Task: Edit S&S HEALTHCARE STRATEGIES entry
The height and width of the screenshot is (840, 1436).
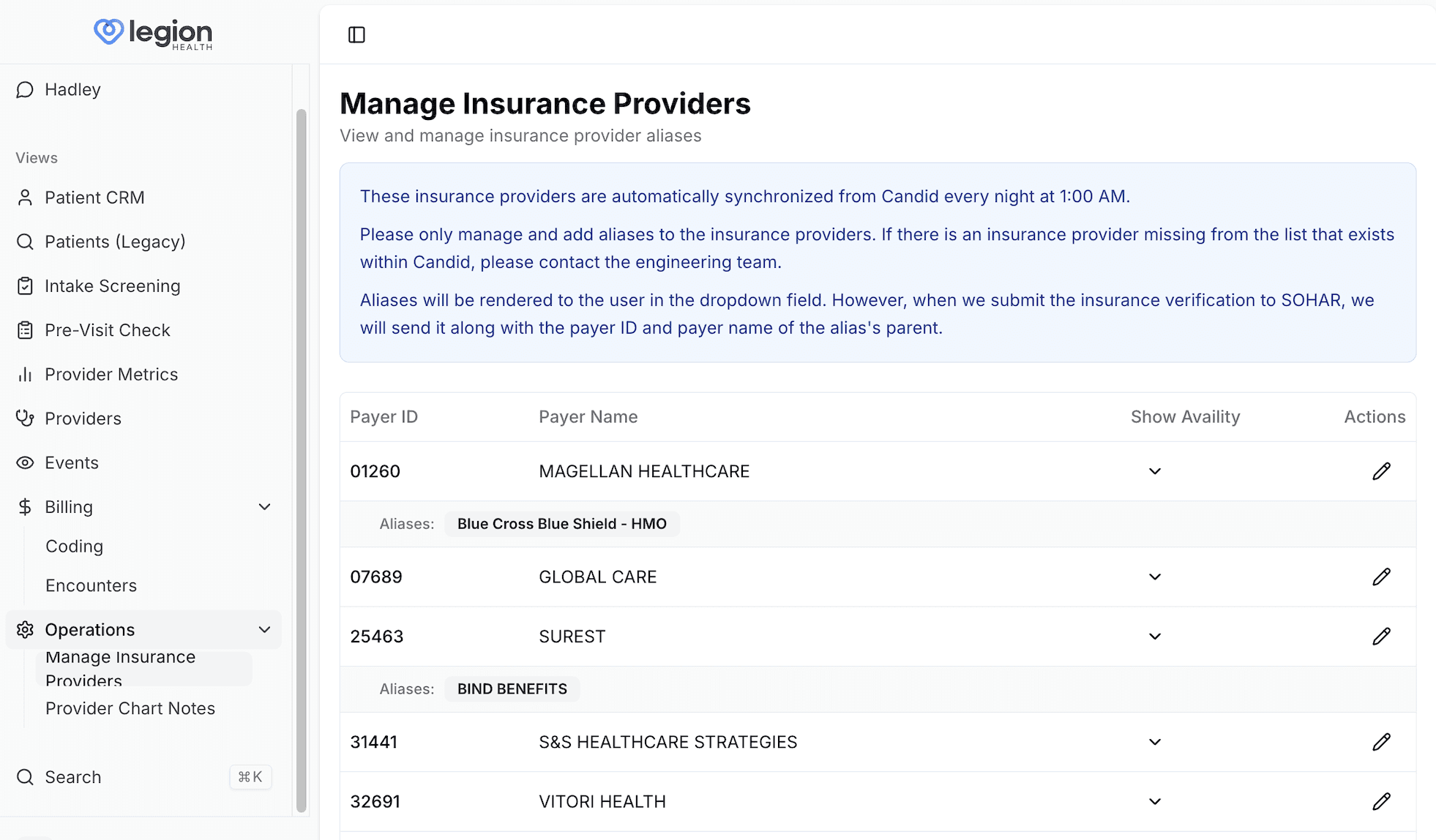Action: tap(1381, 742)
